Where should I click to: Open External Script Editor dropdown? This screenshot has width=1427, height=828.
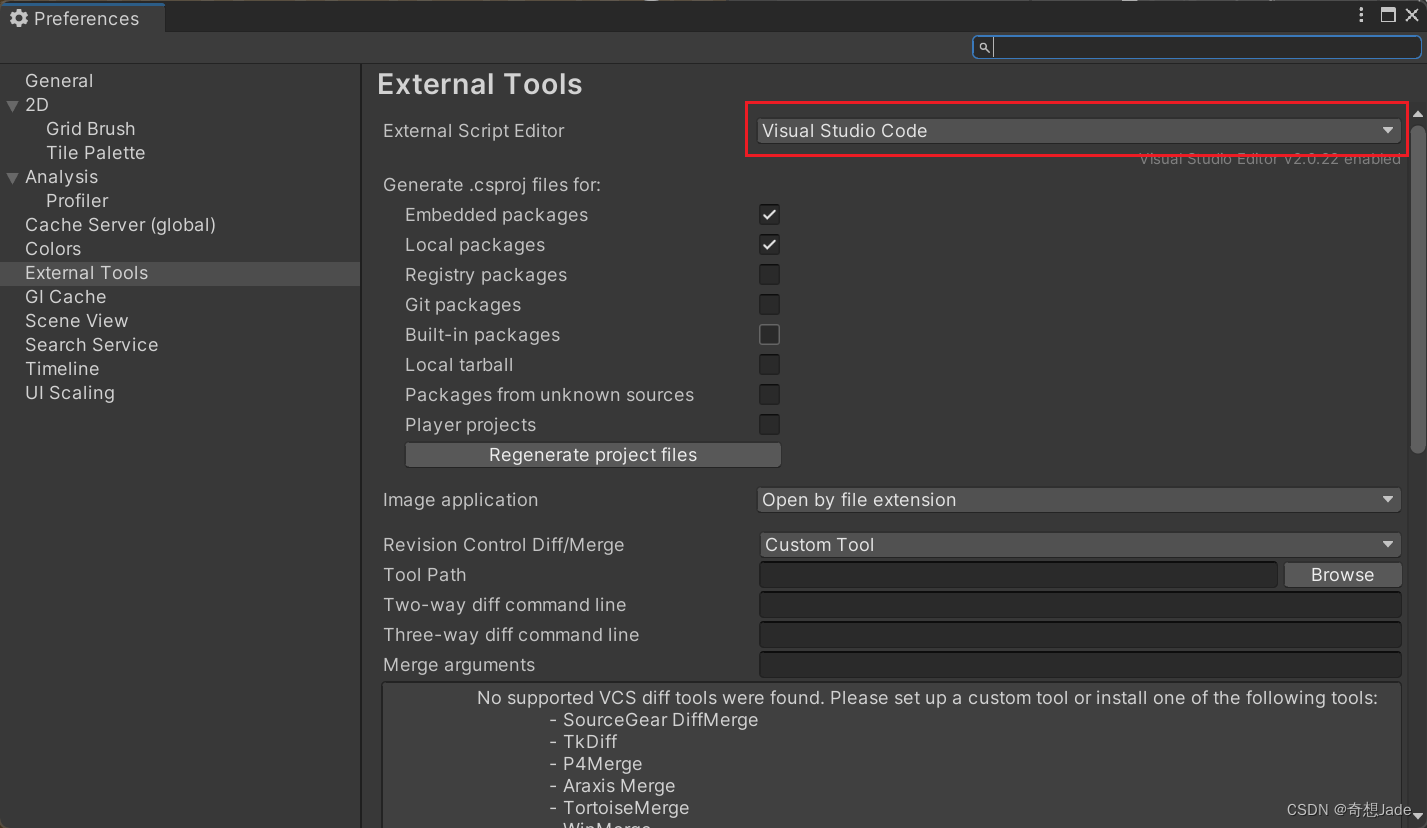coord(1079,131)
